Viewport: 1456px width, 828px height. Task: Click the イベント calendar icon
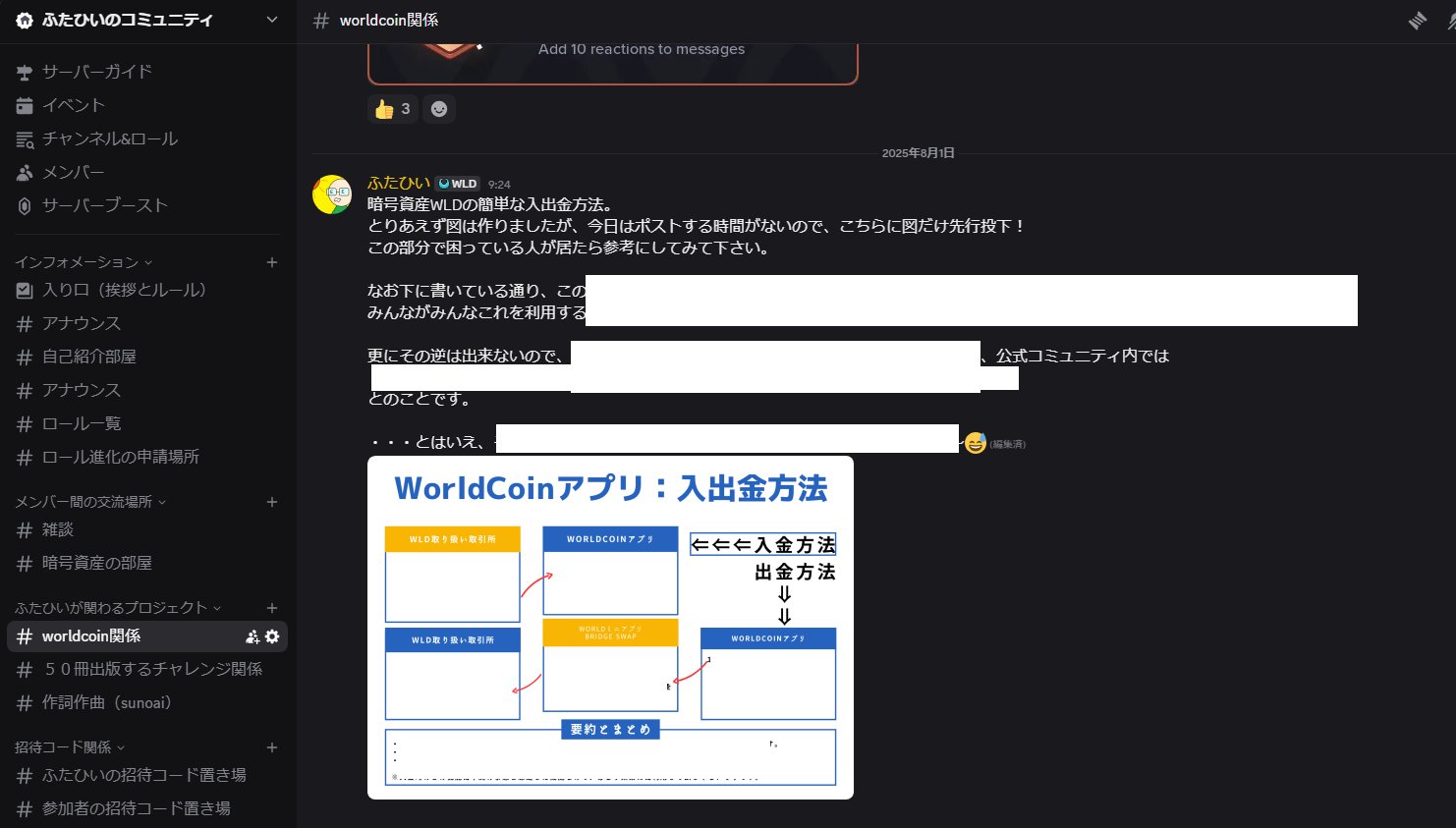[x=25, y=105]
